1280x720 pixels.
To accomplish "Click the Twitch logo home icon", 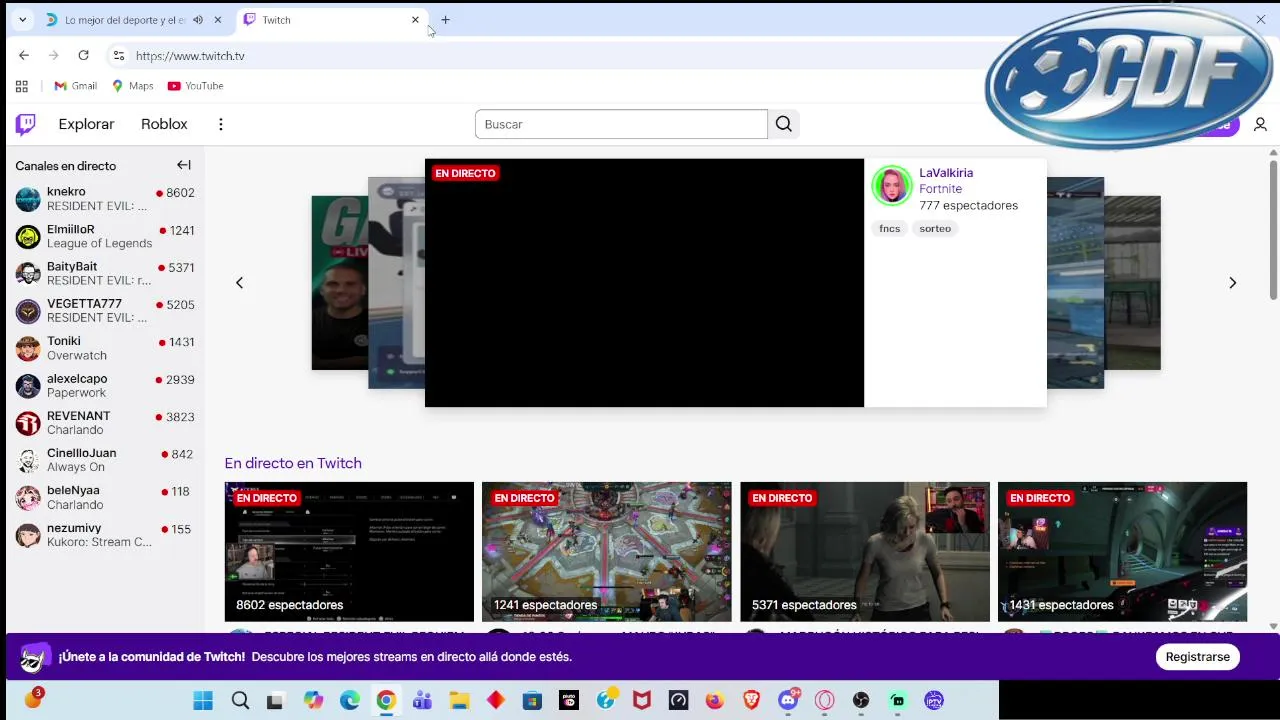I will pyautogui.click(x=26, y=124).
